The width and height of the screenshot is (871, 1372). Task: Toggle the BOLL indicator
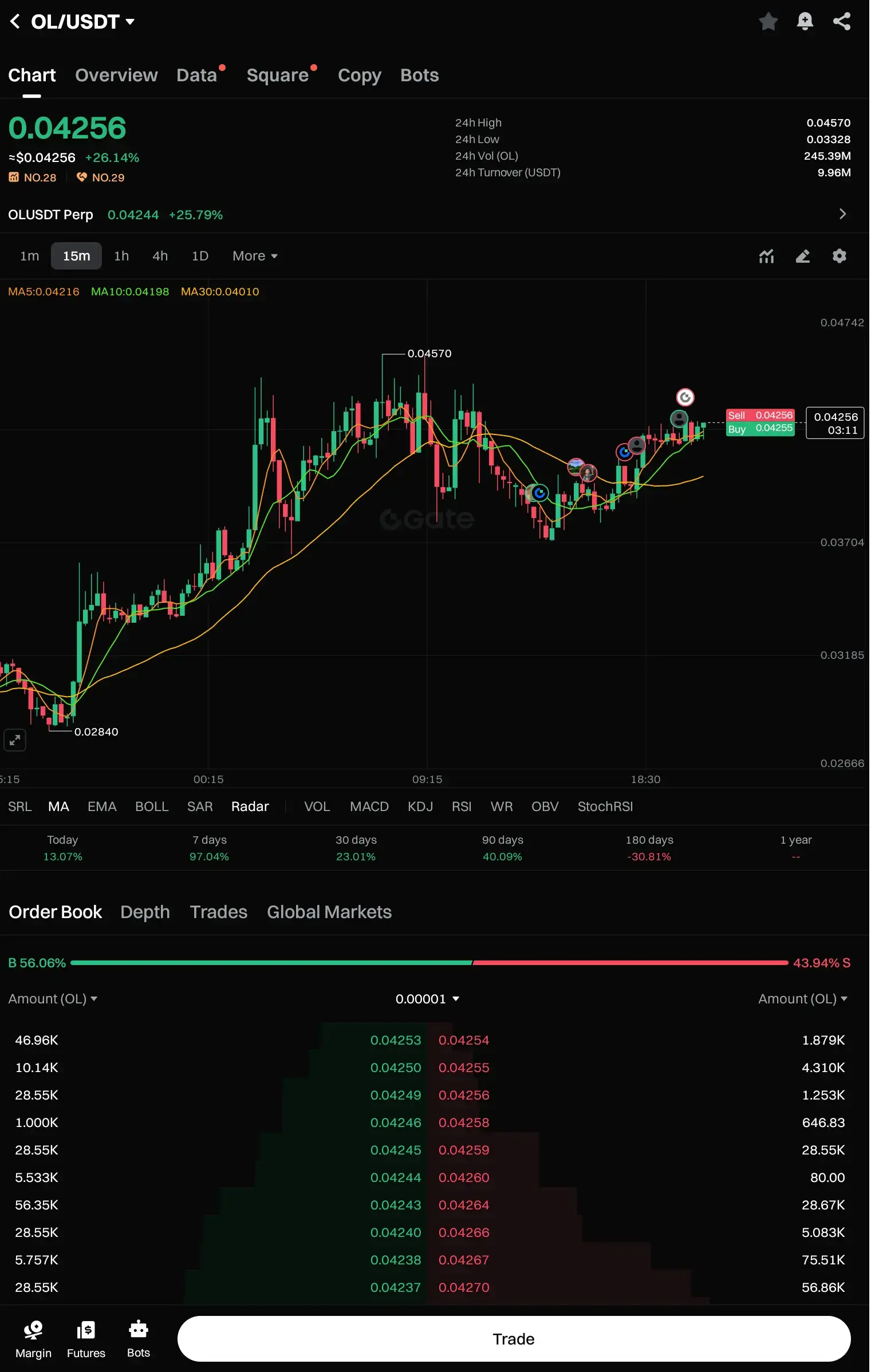click(152, 806)
